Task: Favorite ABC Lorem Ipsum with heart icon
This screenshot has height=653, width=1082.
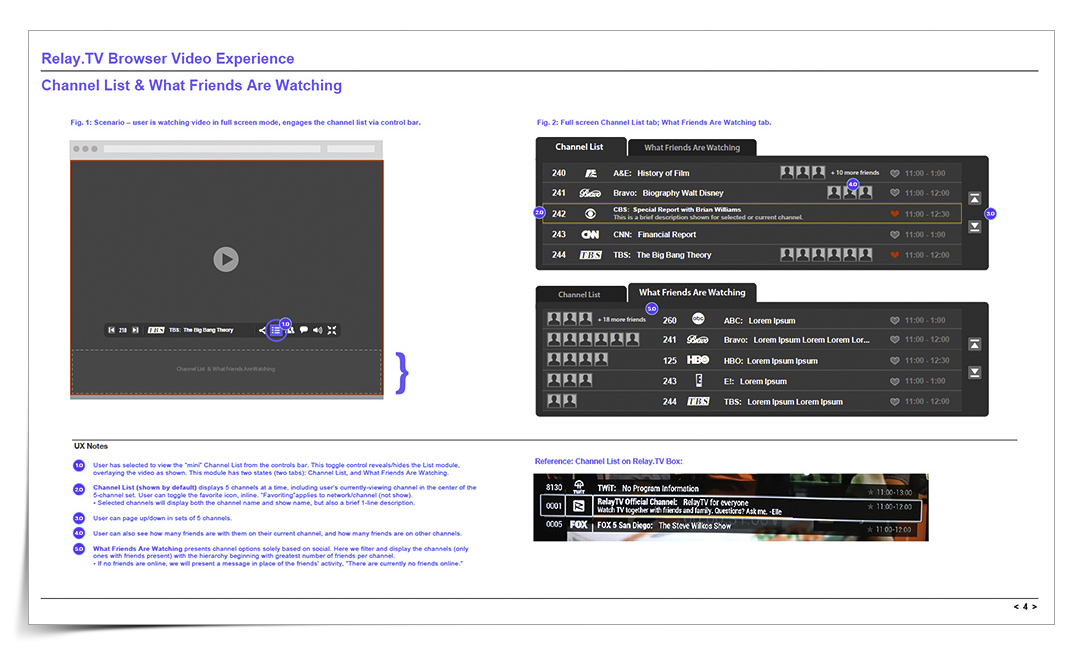Action: click(x=895, y=320)
